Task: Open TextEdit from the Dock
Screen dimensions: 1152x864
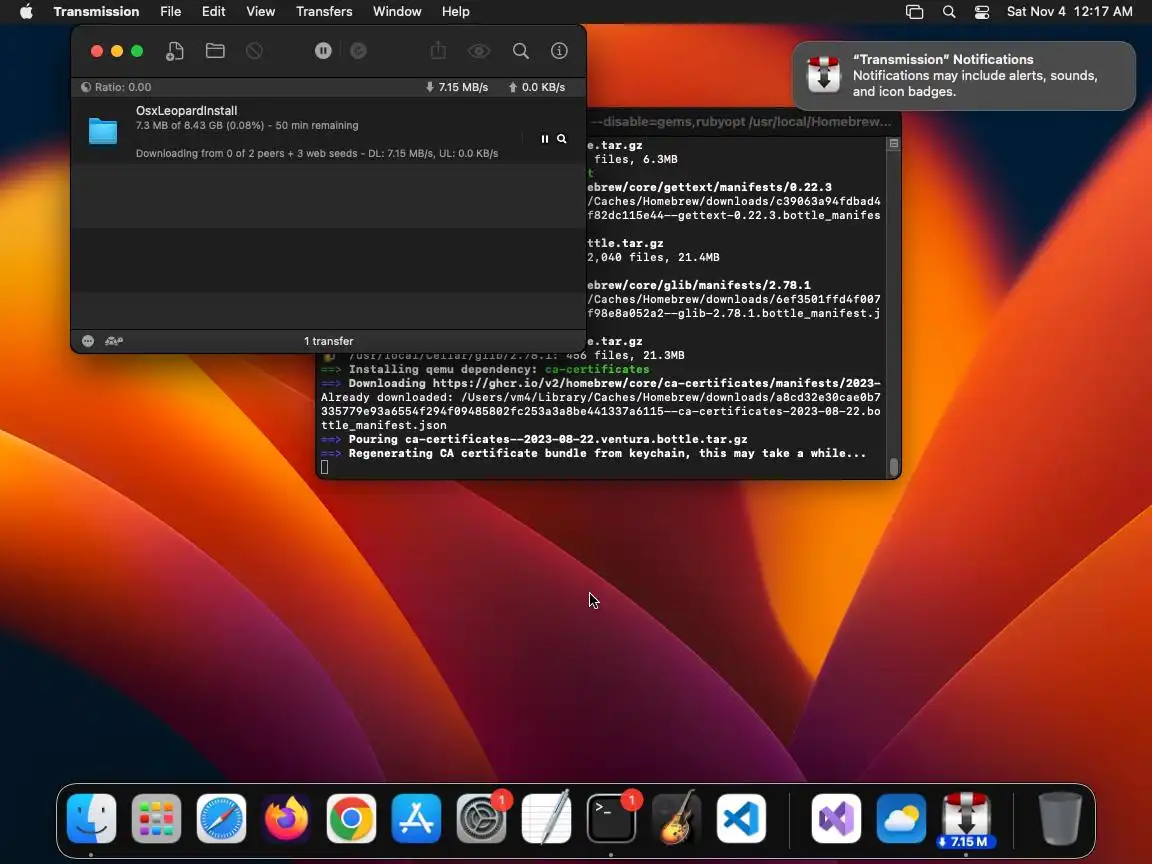Action: (547, 818)
